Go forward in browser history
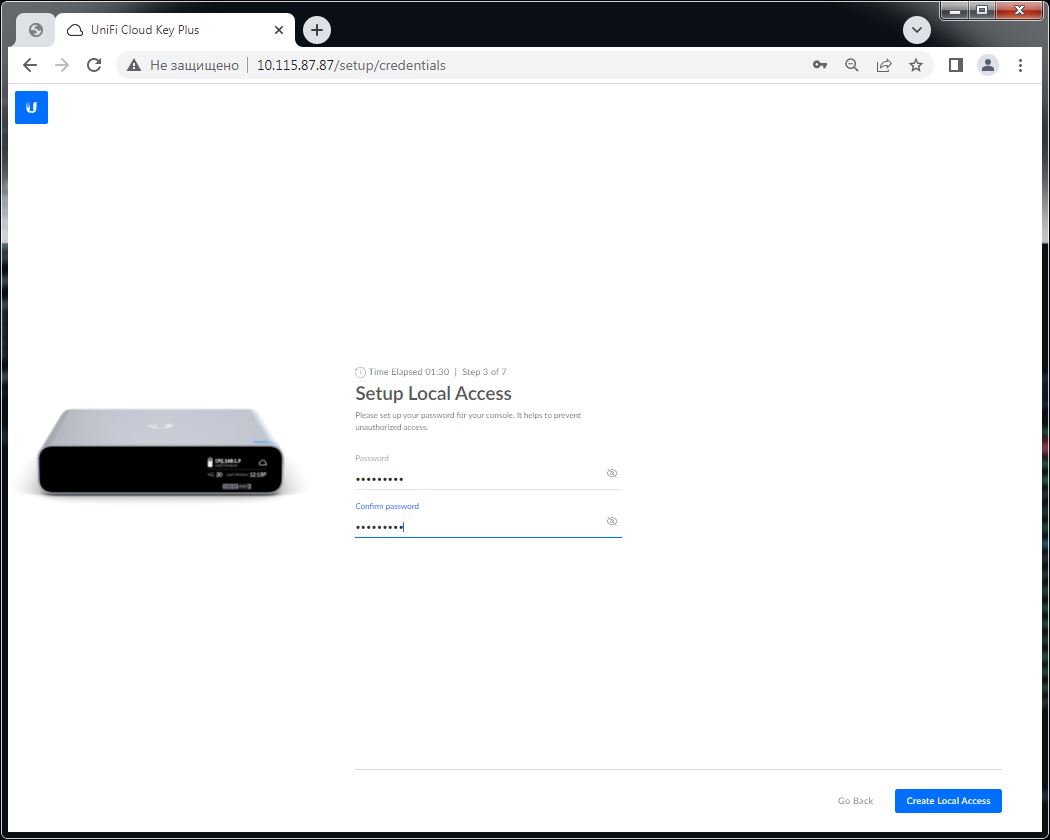 [62, 65]
